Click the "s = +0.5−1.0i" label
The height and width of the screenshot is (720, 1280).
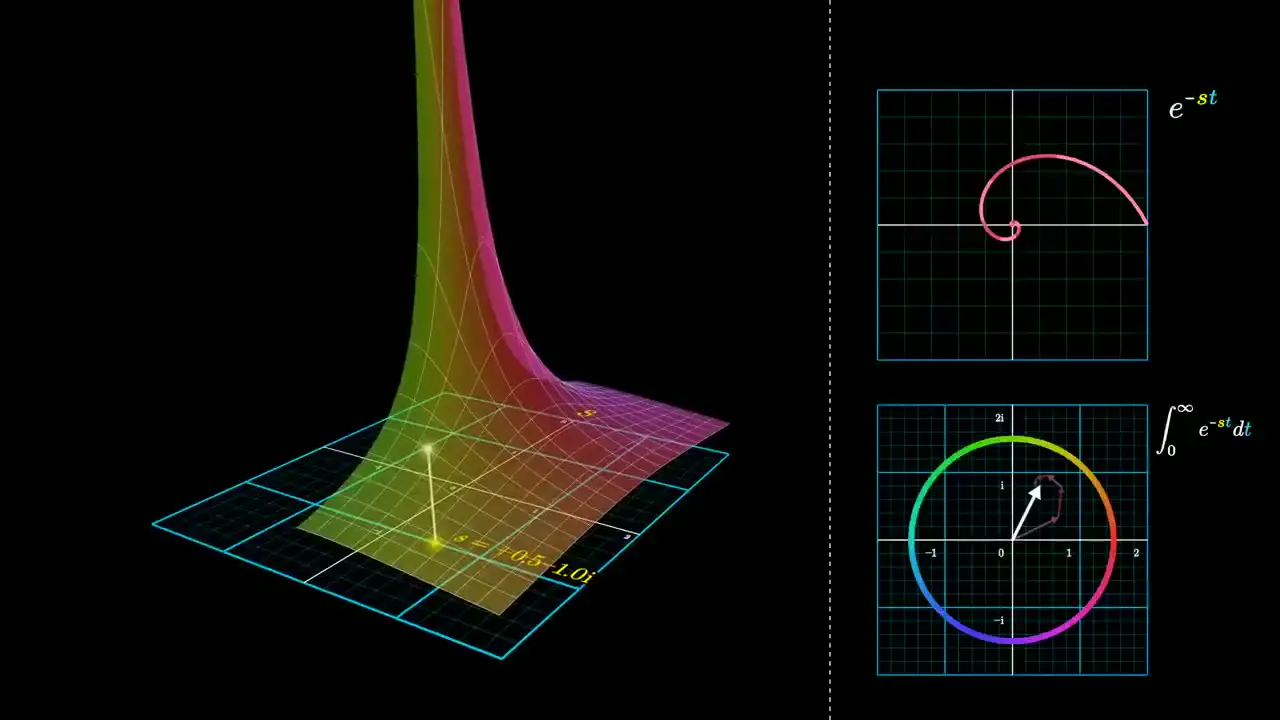point(525,558)
